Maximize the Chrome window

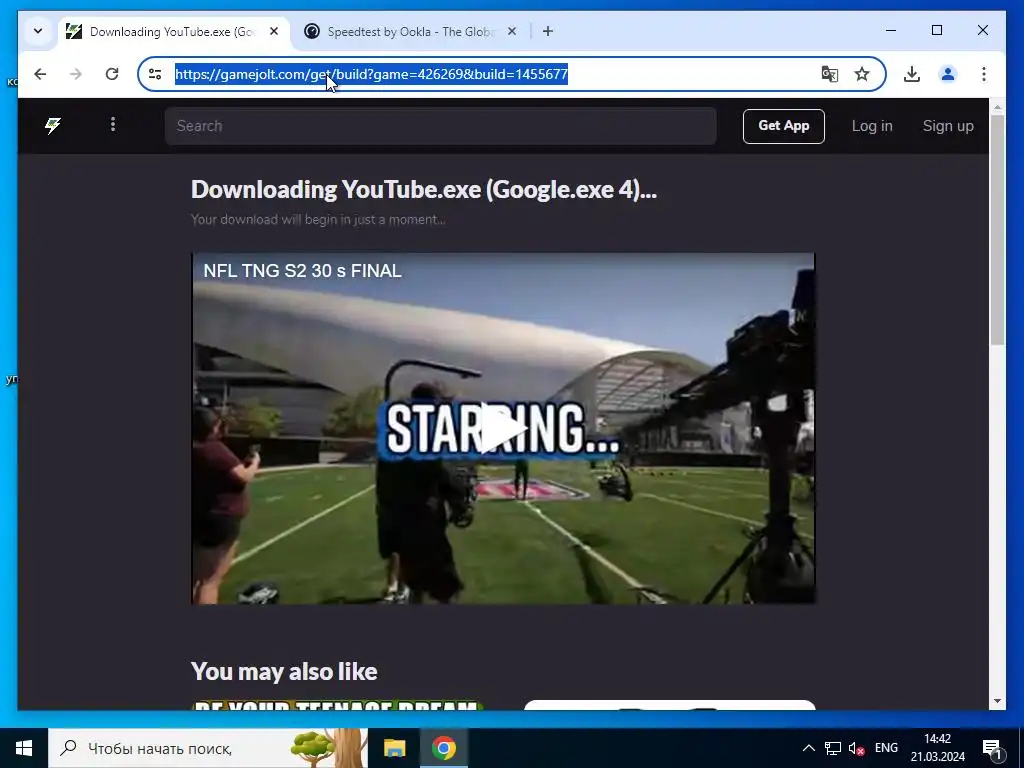coord(936,30)
